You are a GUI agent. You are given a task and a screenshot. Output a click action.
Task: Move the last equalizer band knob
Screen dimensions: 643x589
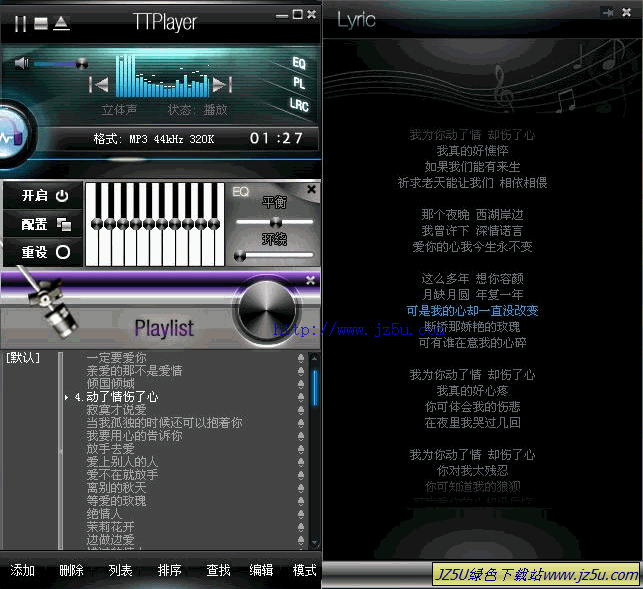point(214,224)
